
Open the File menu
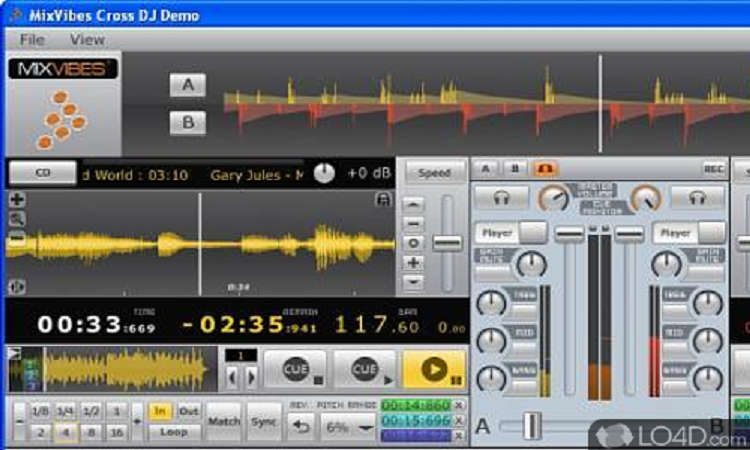[x=32, y=39]
